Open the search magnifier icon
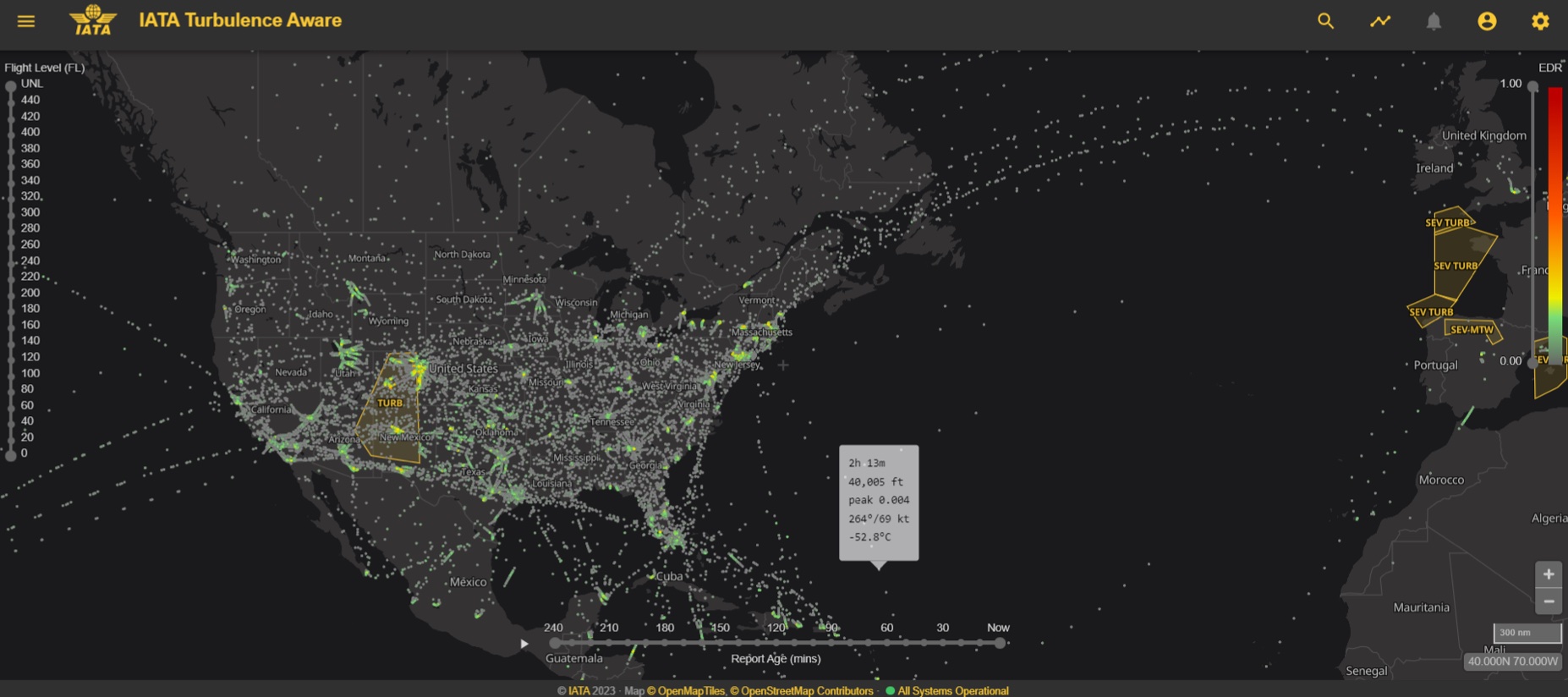The image size is (1568, 697). tap(1325, 21)
